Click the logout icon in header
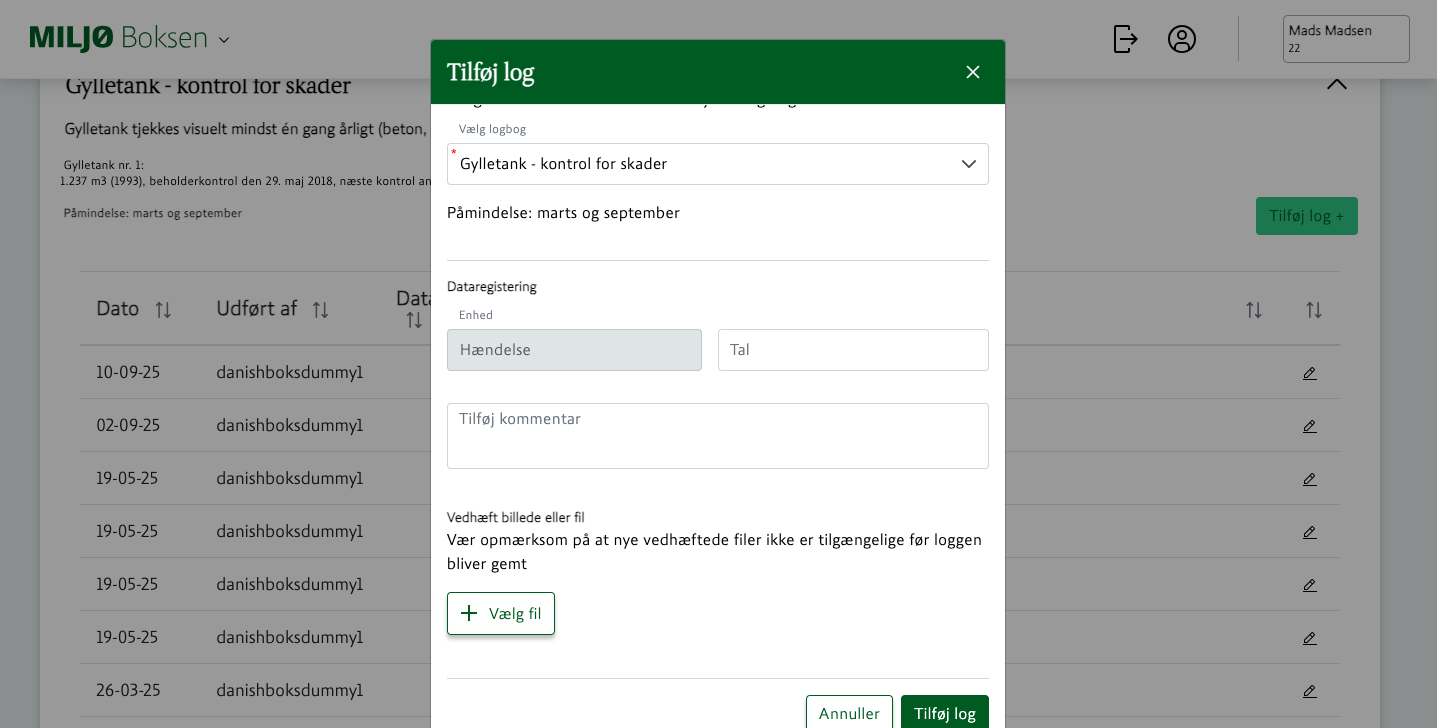The width and height of the screenshot is (1437, 728). tap(1125, 39)
